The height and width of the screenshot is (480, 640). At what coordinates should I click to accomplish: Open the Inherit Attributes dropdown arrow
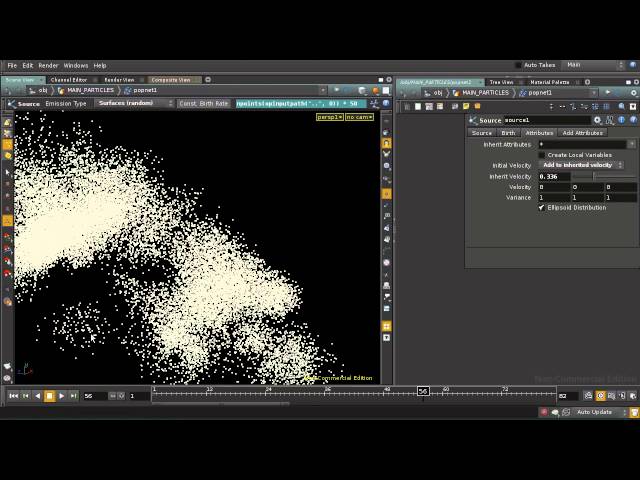click(x=632, y=144)
